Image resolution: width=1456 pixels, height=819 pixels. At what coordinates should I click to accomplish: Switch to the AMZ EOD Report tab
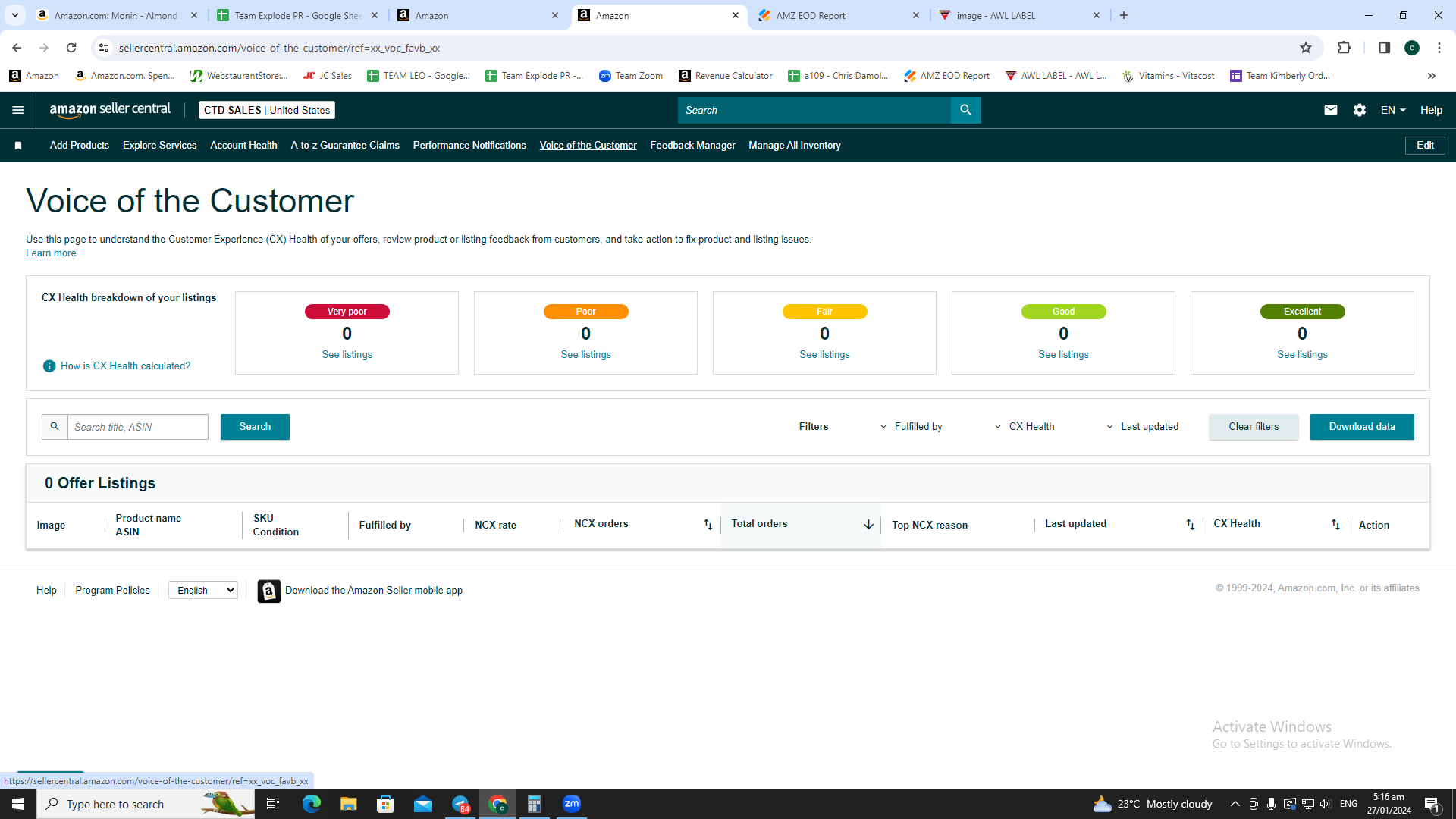point(839,15)
